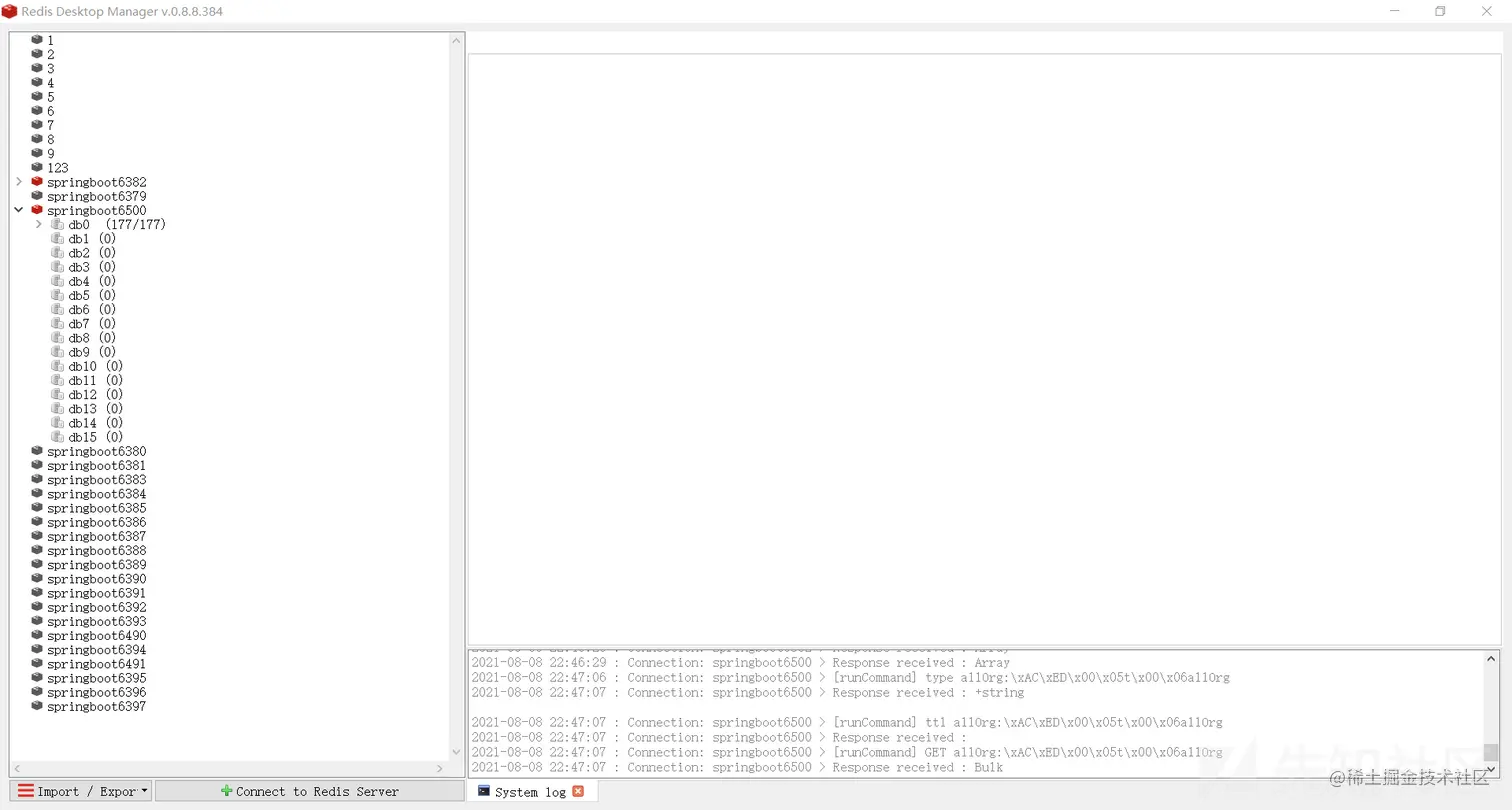Screen dimensions: 1512x810
Task: Click the db10 database icon
Action: click(x=58, y=366)
